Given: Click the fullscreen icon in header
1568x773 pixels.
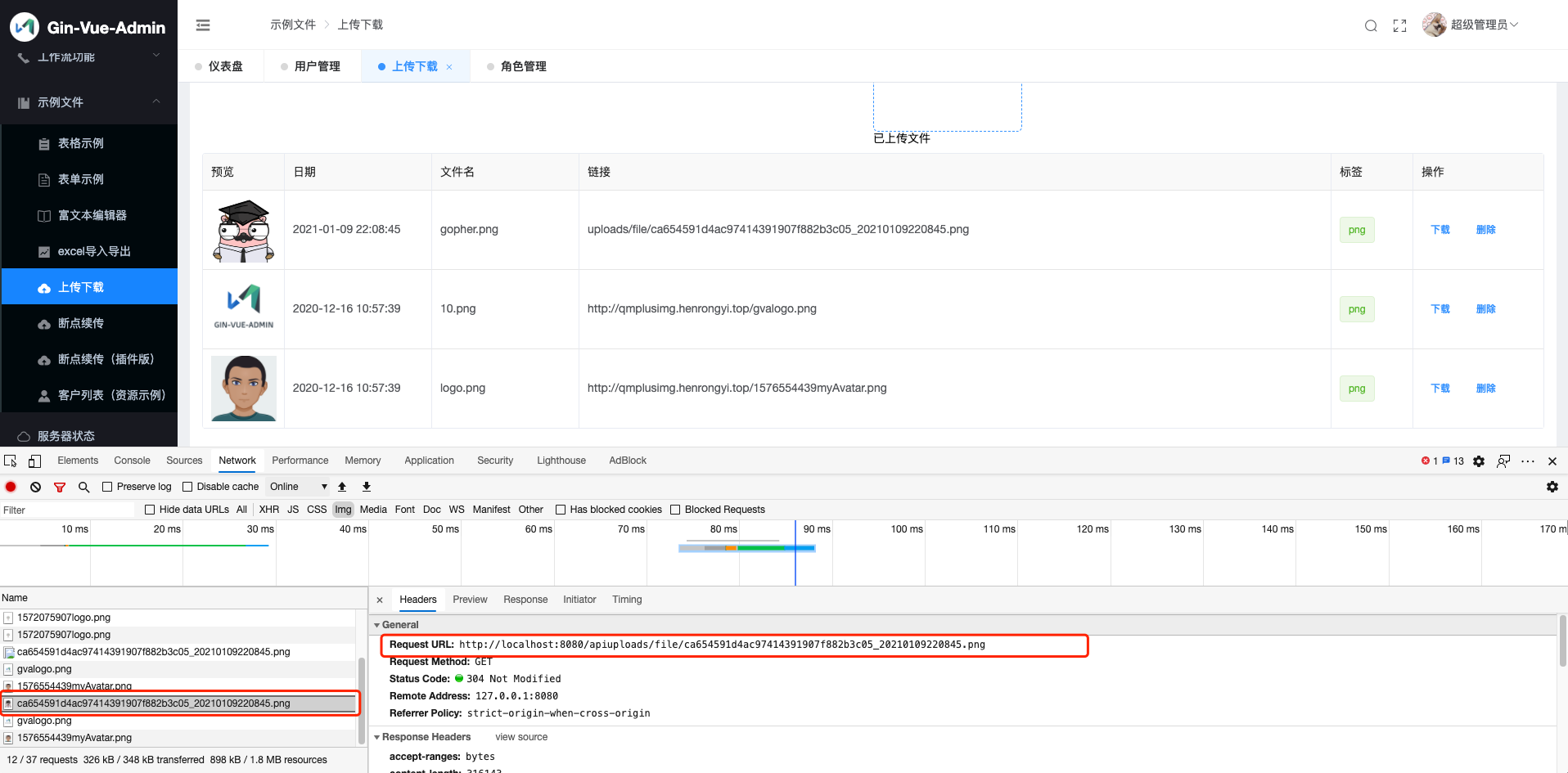Looking at the screenshot, I should 1399,25.
